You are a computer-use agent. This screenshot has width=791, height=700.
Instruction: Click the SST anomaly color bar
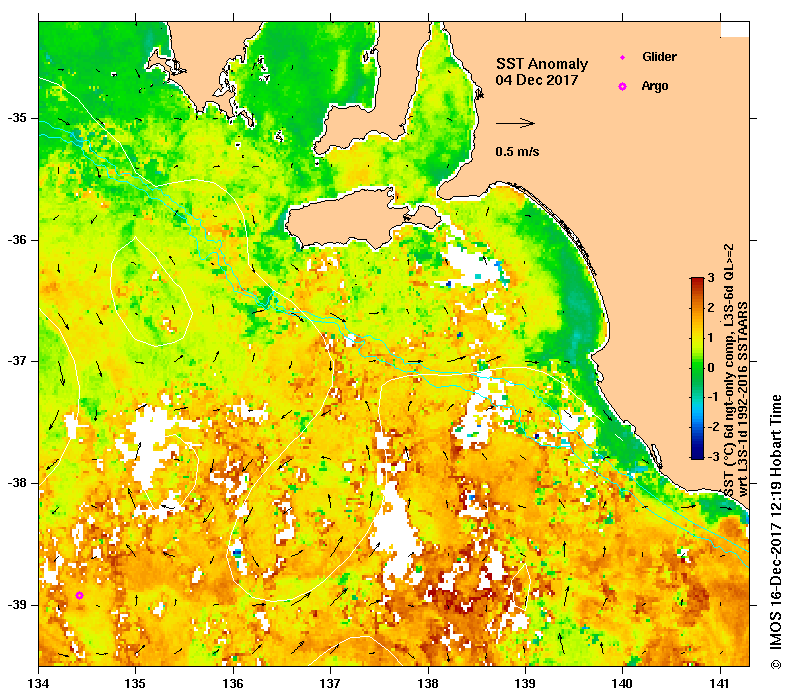click(x=697, y=368)
